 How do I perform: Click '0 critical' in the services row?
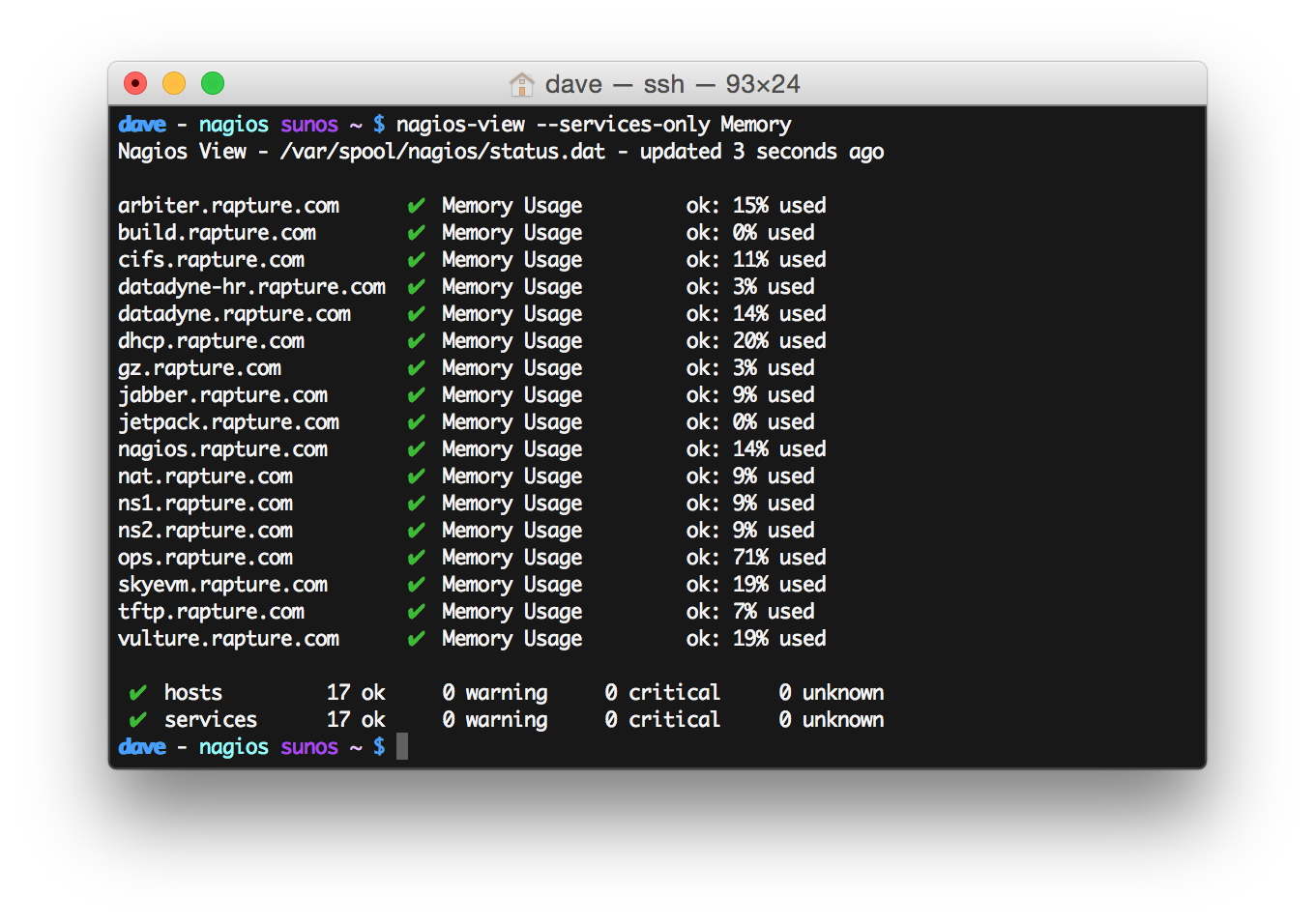(662, 720)
